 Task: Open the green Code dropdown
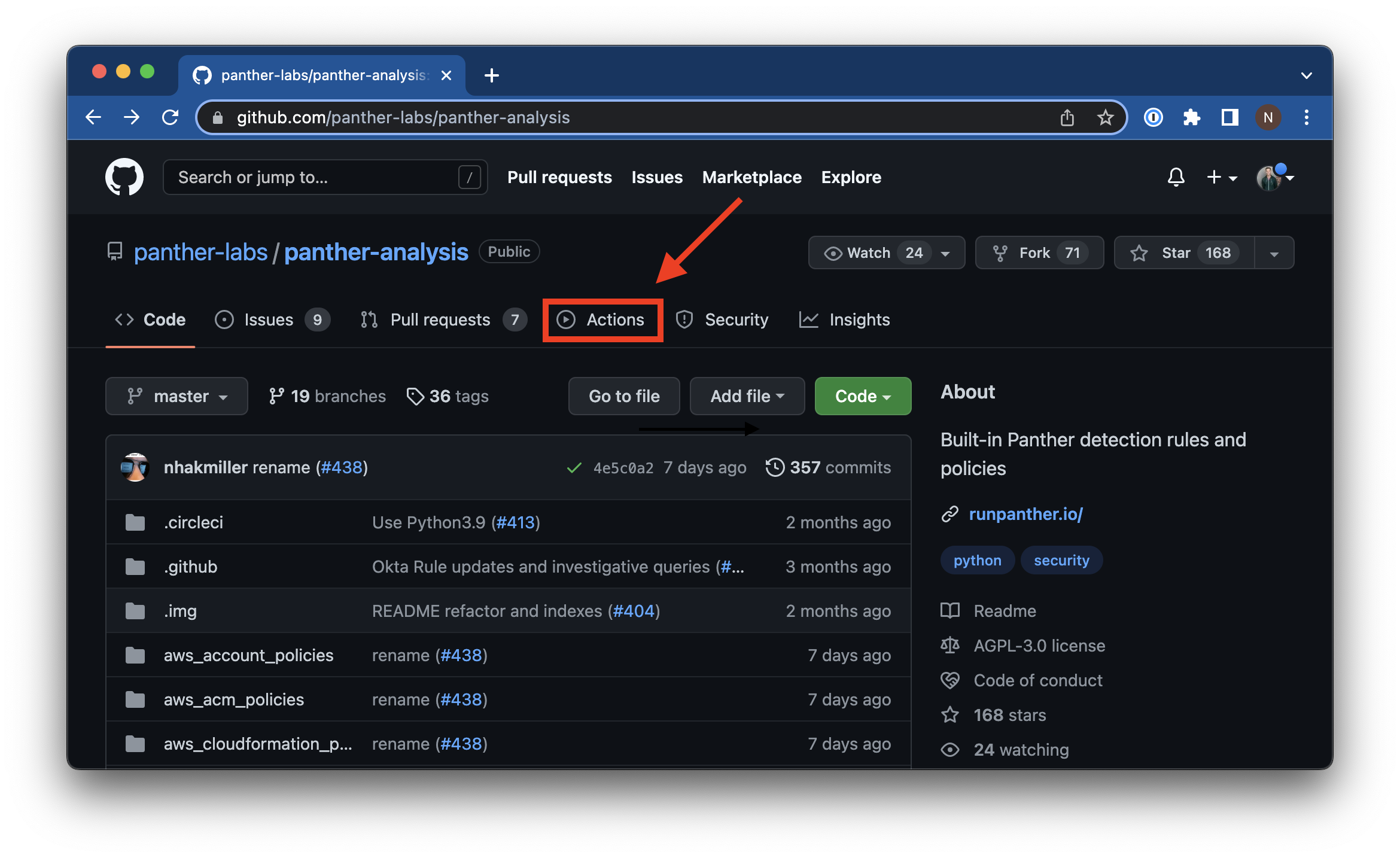click(x=862, y=395)
